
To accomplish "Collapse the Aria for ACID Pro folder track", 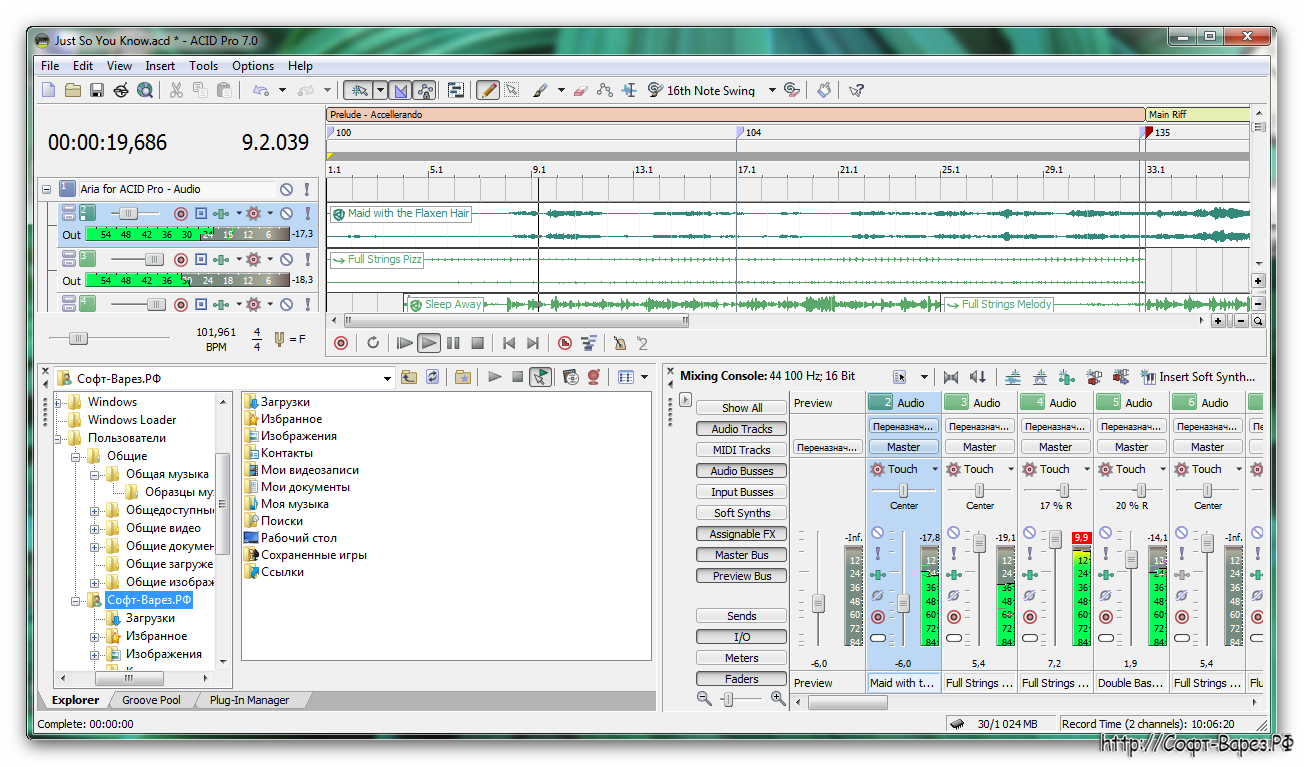I will pyautogui.click(x=46, y=189).
